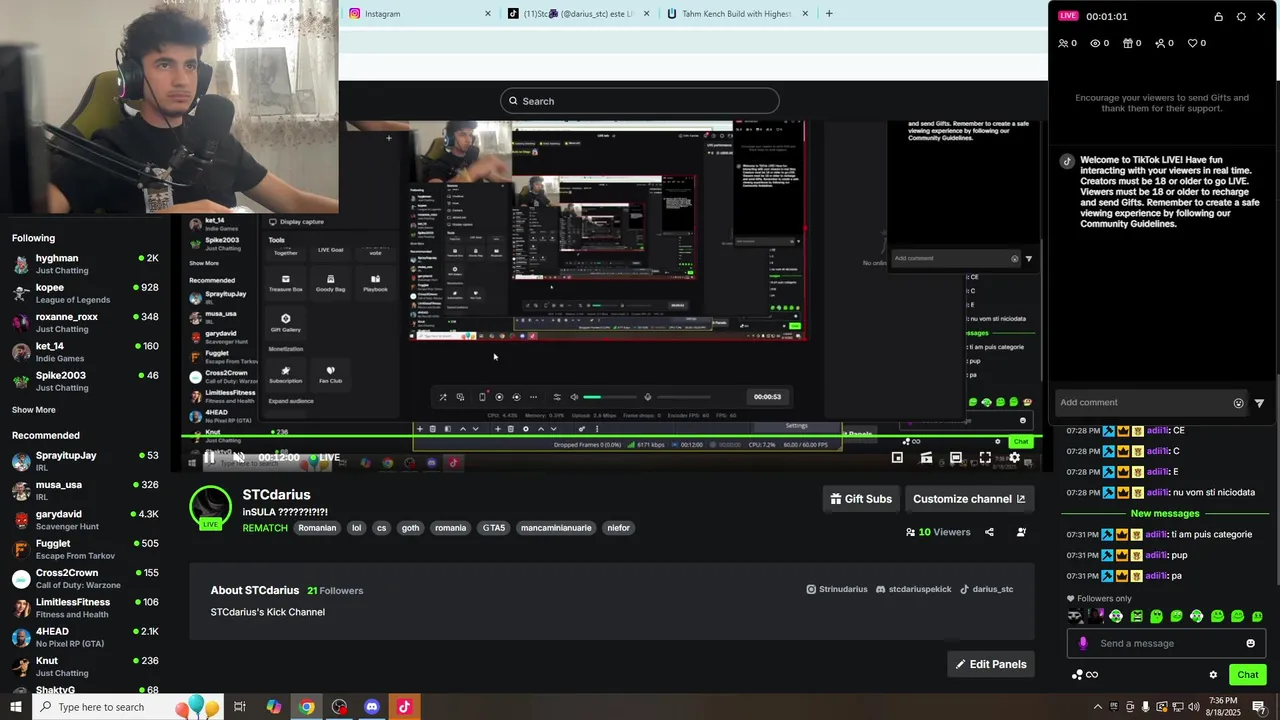Click Send a message chat input
The width and height of the screenshot is (1280, 720).
[x=1166, y=644]
